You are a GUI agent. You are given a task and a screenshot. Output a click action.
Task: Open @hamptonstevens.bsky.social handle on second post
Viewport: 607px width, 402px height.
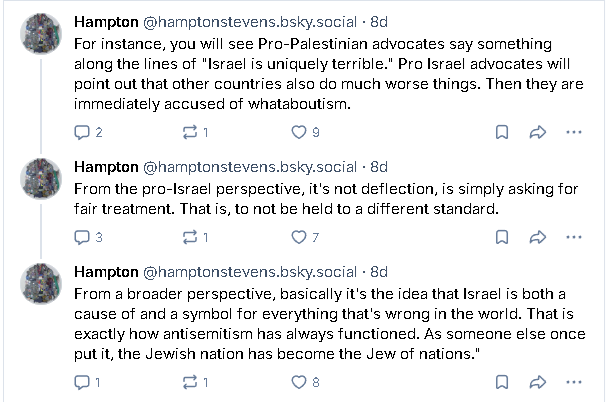pos(250,167)
